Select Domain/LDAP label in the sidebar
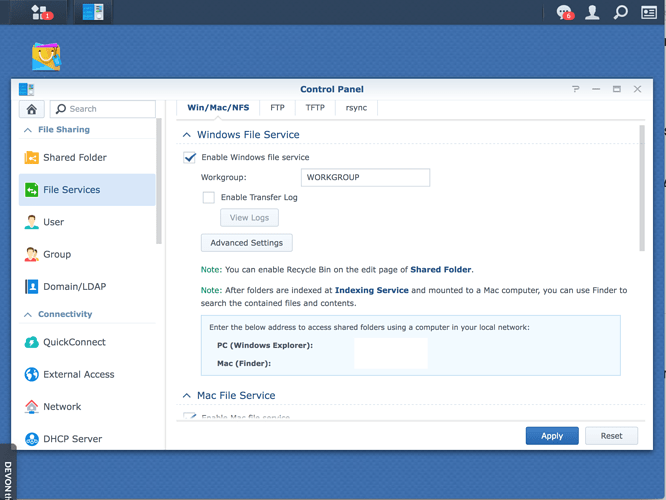Screen dimensions: 666x500 coord(75,287)
